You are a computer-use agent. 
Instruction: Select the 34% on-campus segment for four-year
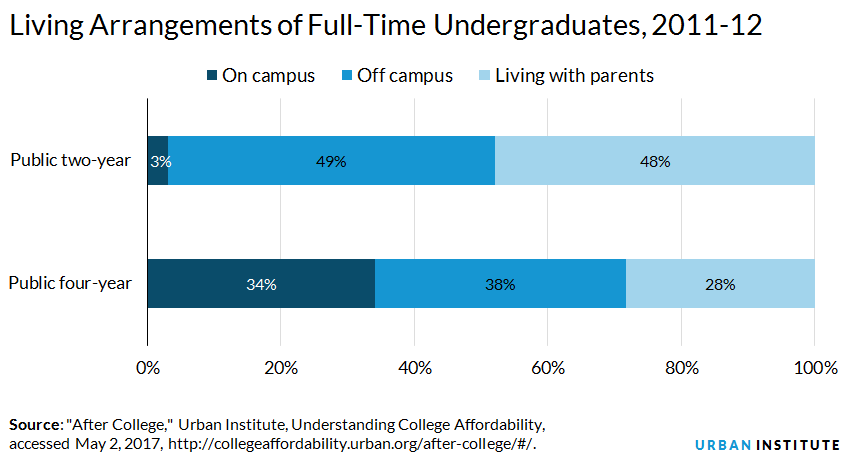(x=261, y=284)
